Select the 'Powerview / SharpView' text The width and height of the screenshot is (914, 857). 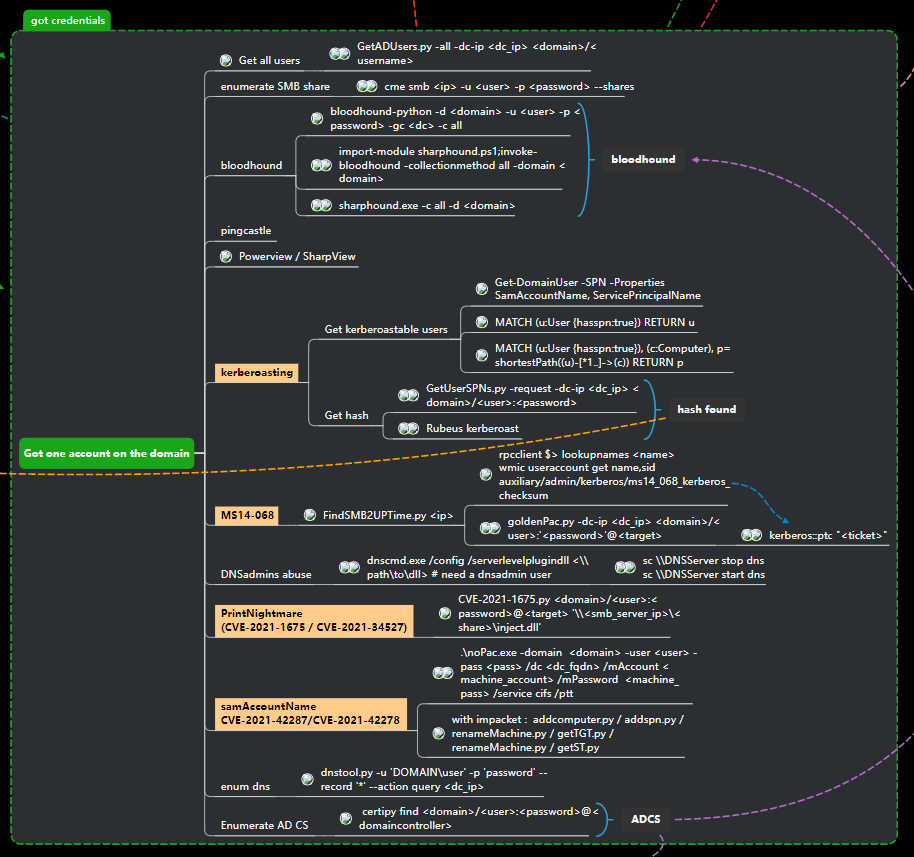297,257
